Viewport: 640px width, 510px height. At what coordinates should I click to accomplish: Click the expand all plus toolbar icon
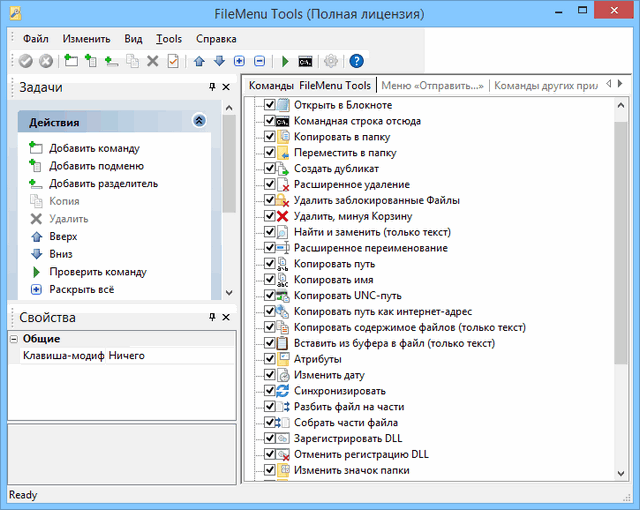[x=239, y=61]
